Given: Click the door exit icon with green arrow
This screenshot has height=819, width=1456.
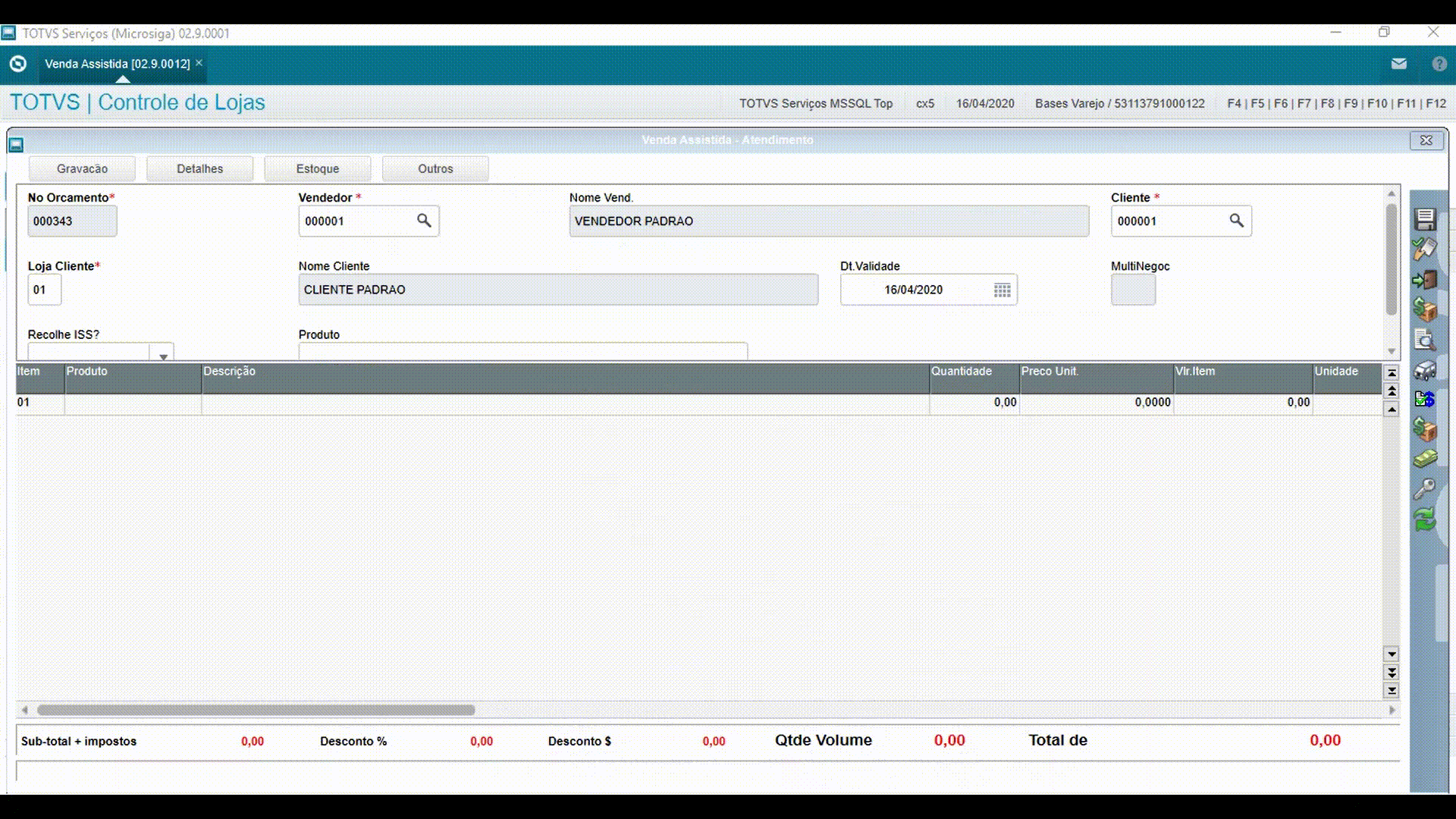Looking at the screenshot, I should coord(1425,280).
